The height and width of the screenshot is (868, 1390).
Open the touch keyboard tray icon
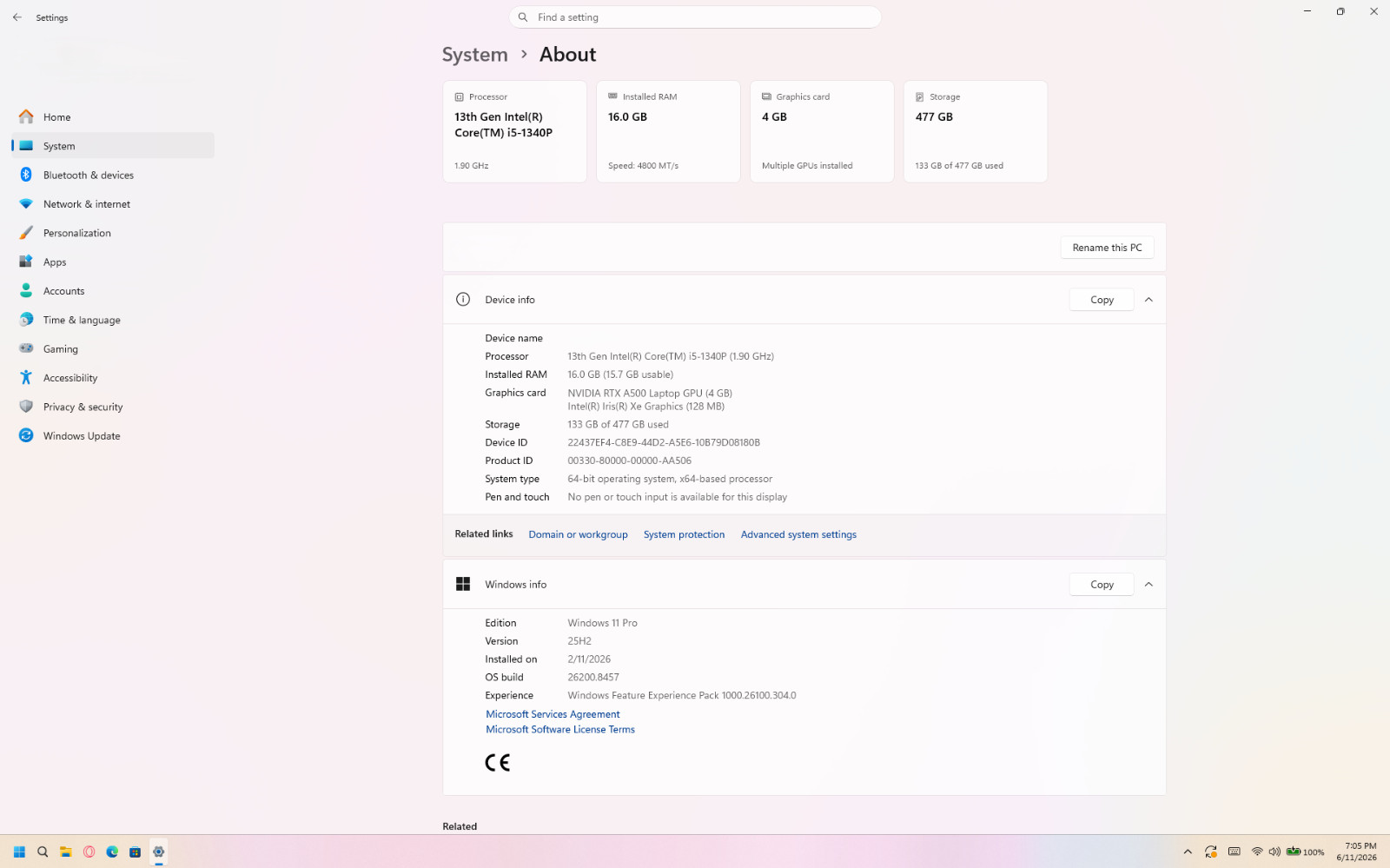1234,852
